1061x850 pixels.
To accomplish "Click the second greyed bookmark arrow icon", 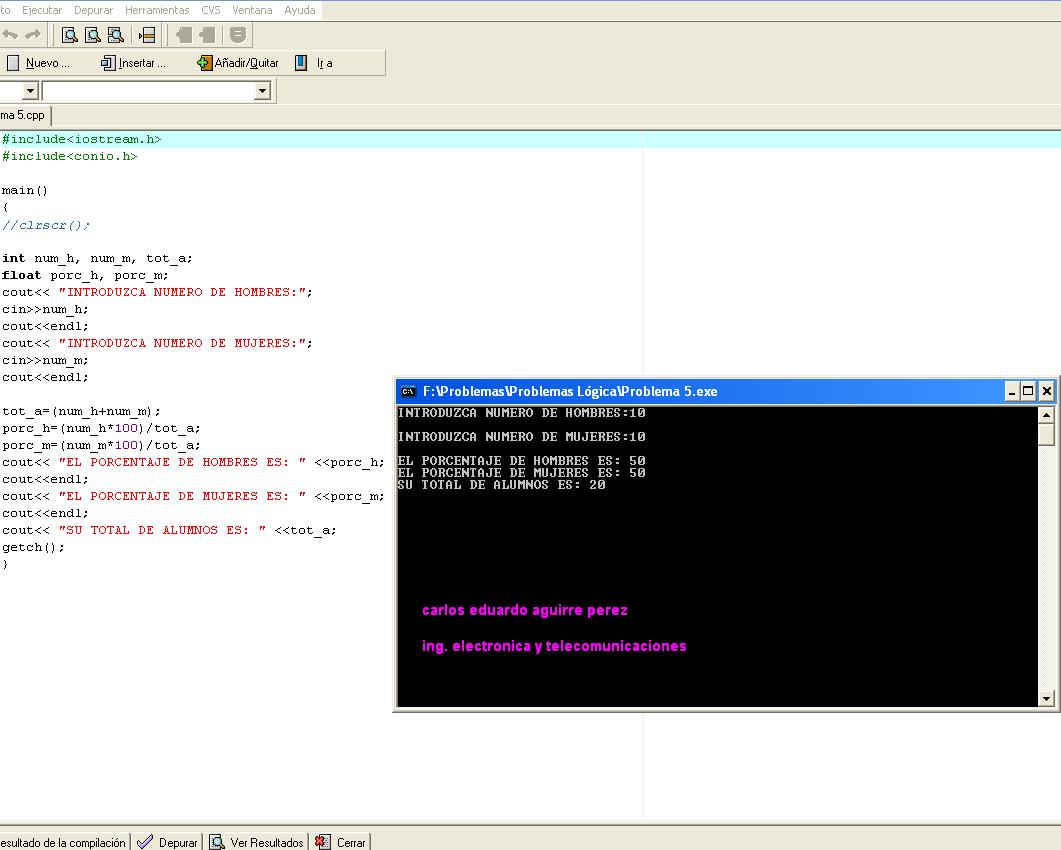I will [x=207, y=35].
